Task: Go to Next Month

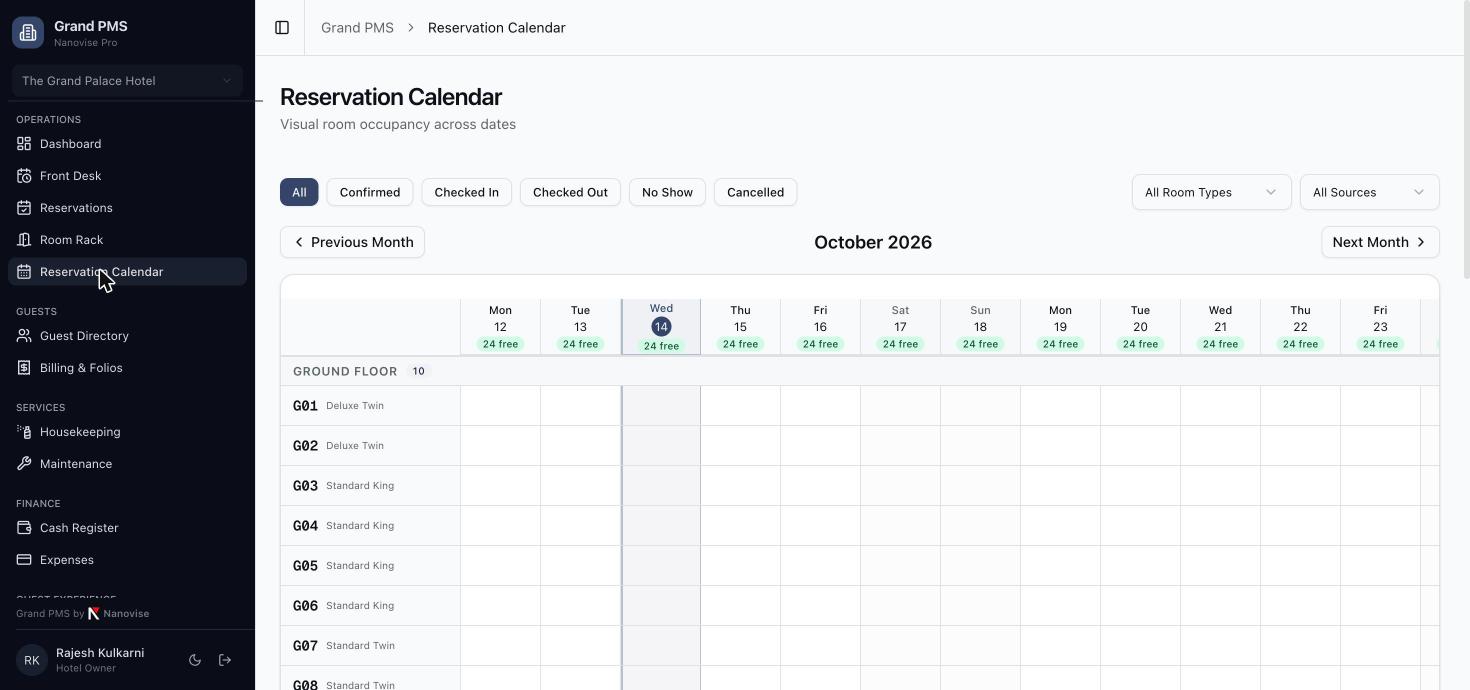Action: (1380, 242)
